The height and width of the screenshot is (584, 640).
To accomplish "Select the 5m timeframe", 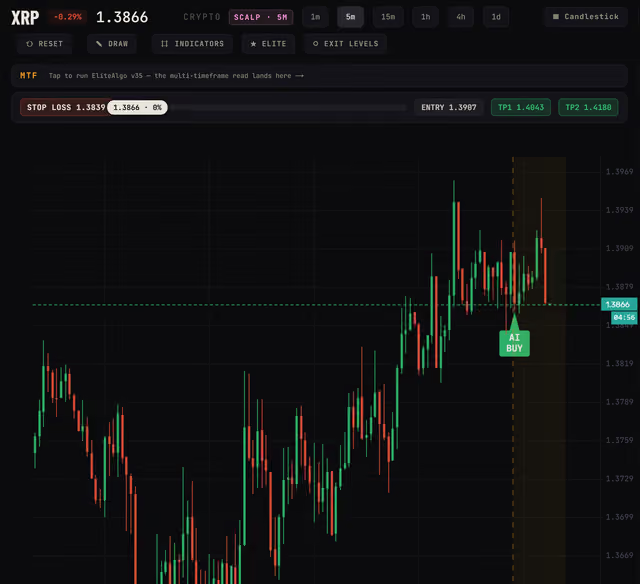I will click(351, 17).
